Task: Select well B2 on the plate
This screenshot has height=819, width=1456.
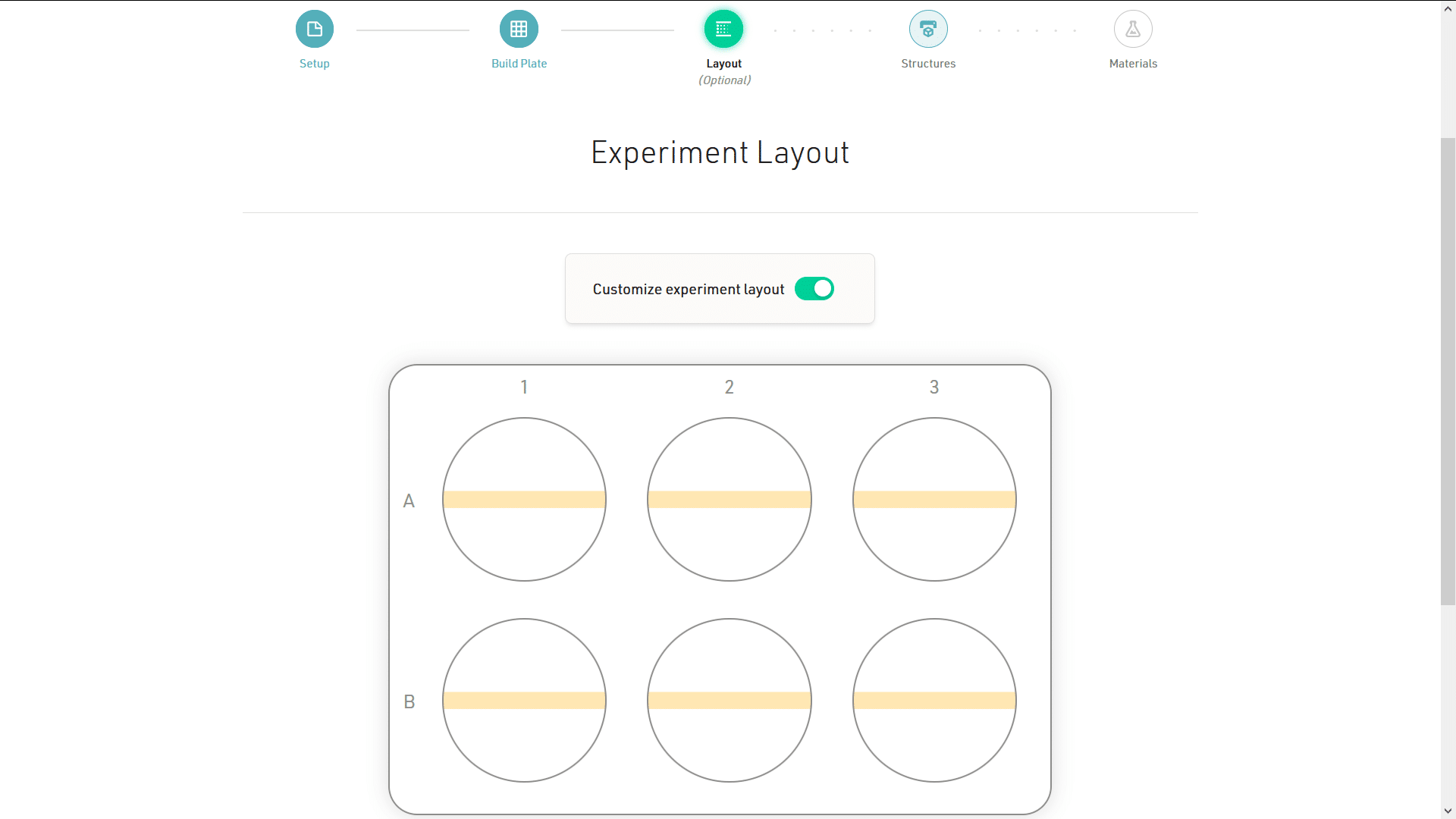Action: pyautogui.click(x=729, y=700)
